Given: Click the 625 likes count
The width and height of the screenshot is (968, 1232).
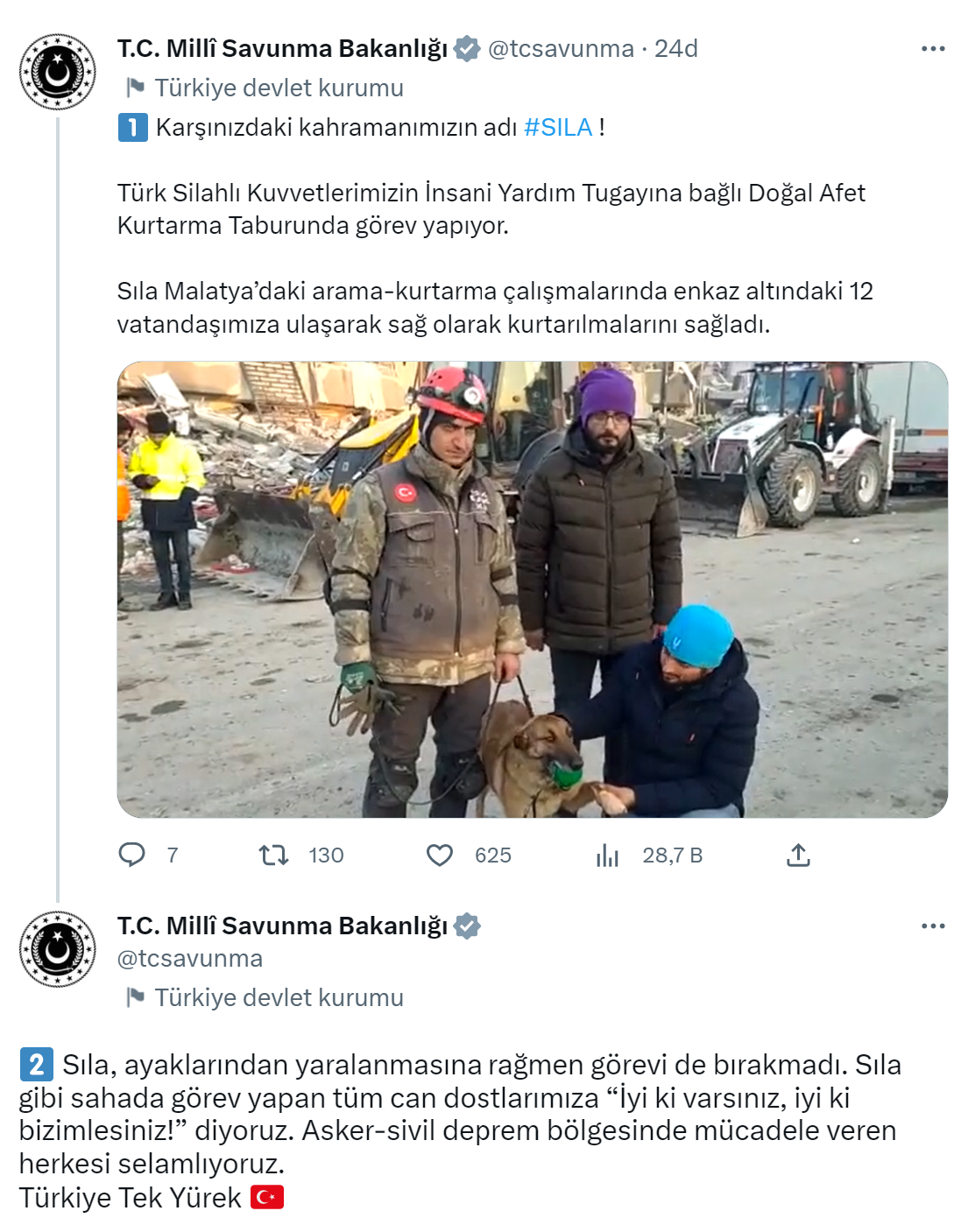Looking at the screenshot, I should 493,855.
